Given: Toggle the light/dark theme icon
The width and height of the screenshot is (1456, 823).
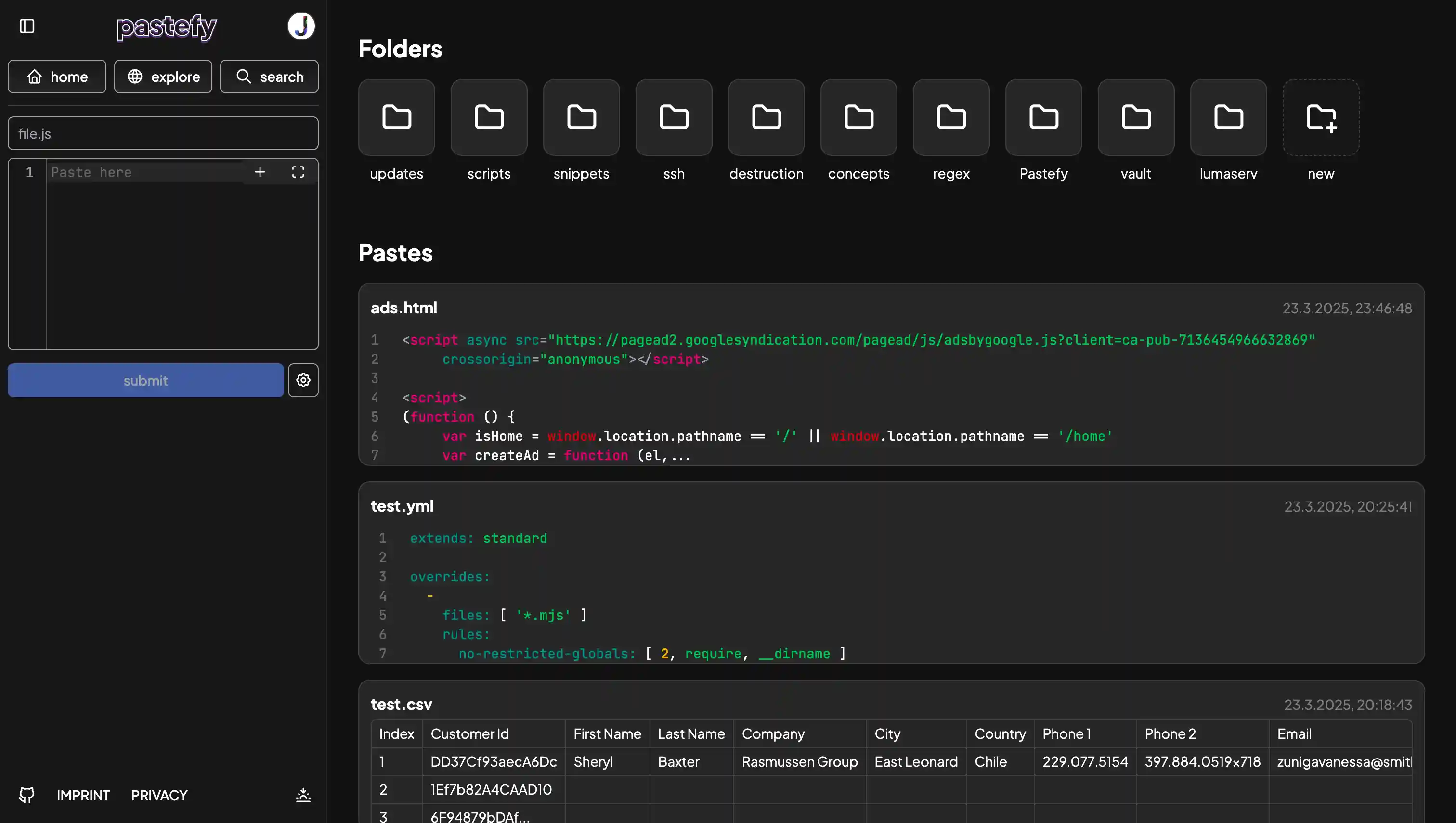Looking at the screenshot, I should click(303, 795).
